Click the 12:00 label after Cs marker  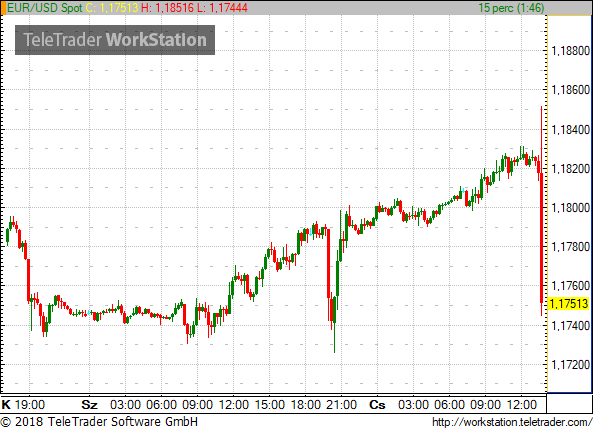pyautogui.click(x=522, y=405)
